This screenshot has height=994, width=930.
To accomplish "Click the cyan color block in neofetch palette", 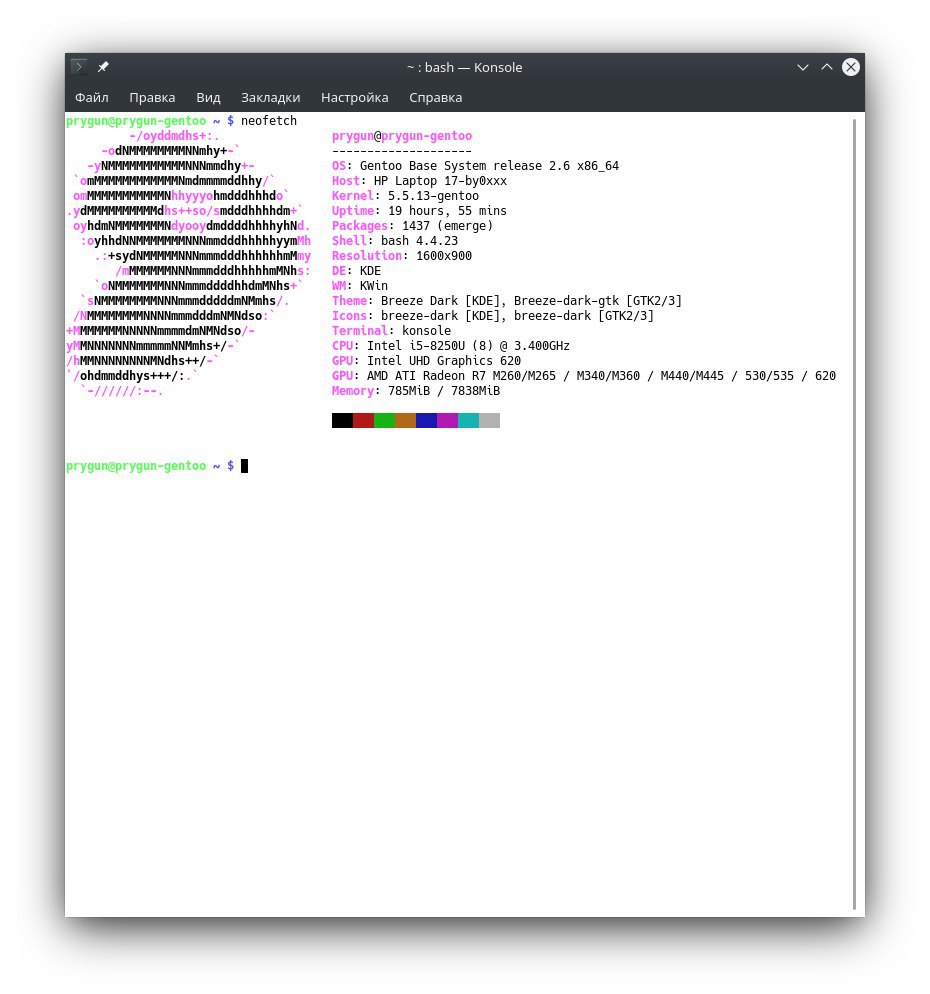I will tap(468, 420).
